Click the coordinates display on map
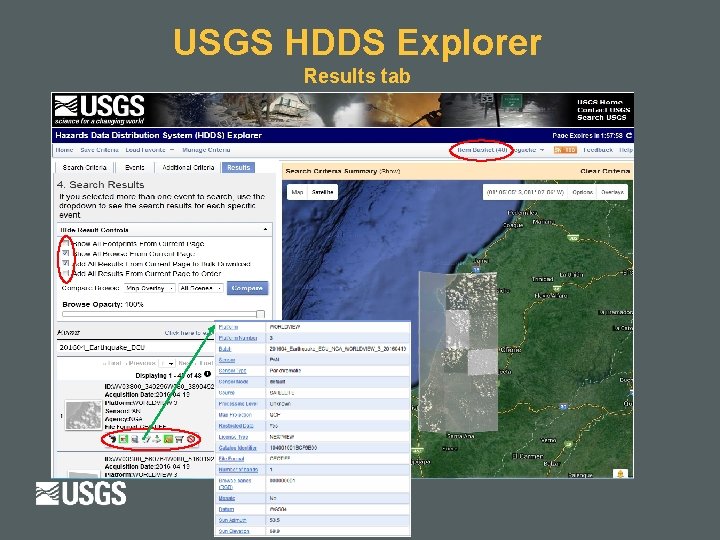 pyautogui.click(x=526, y=192)
